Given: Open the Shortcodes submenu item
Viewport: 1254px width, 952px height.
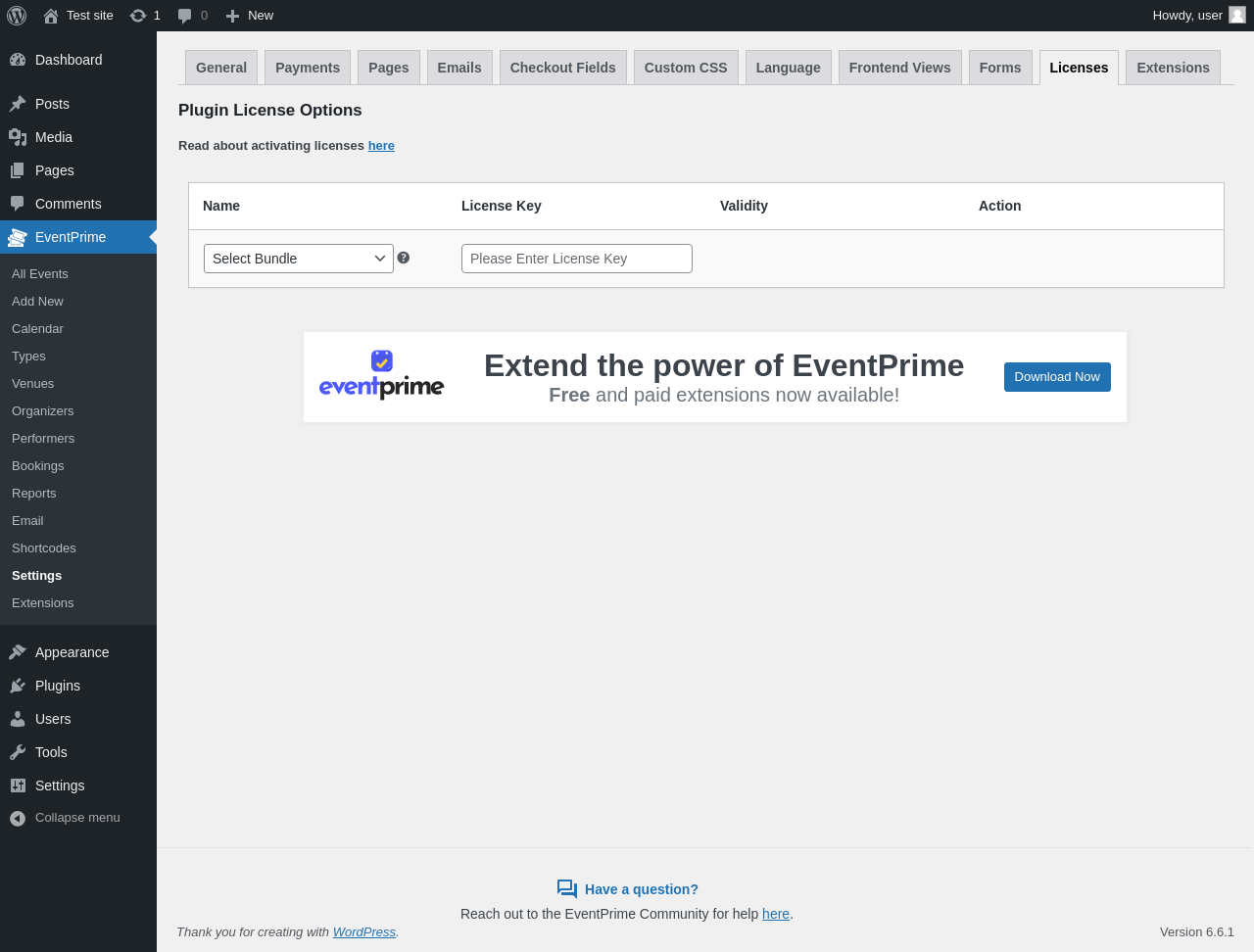Looking at the screenshot, I should point(44,548).
